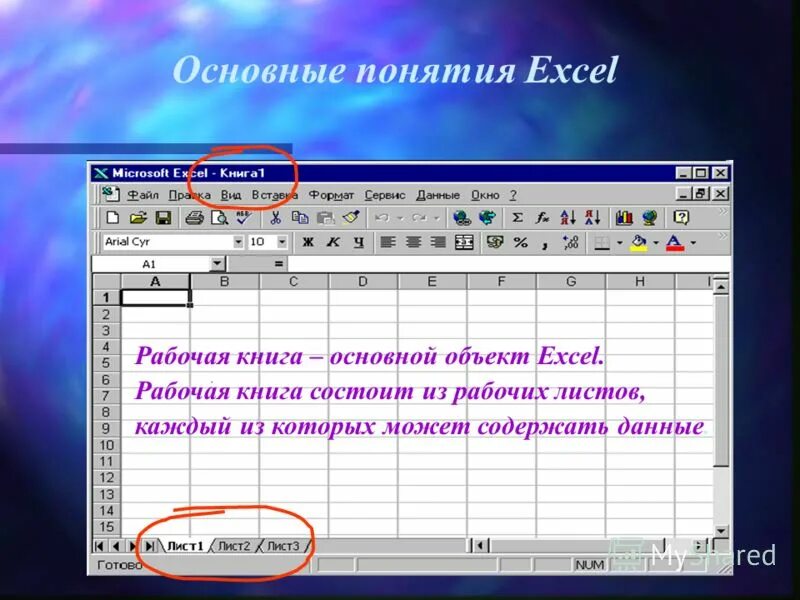Expand the Arial Cyr font dropdown
The width and height of the screenshot is (800, 600).
pos(238,242)
